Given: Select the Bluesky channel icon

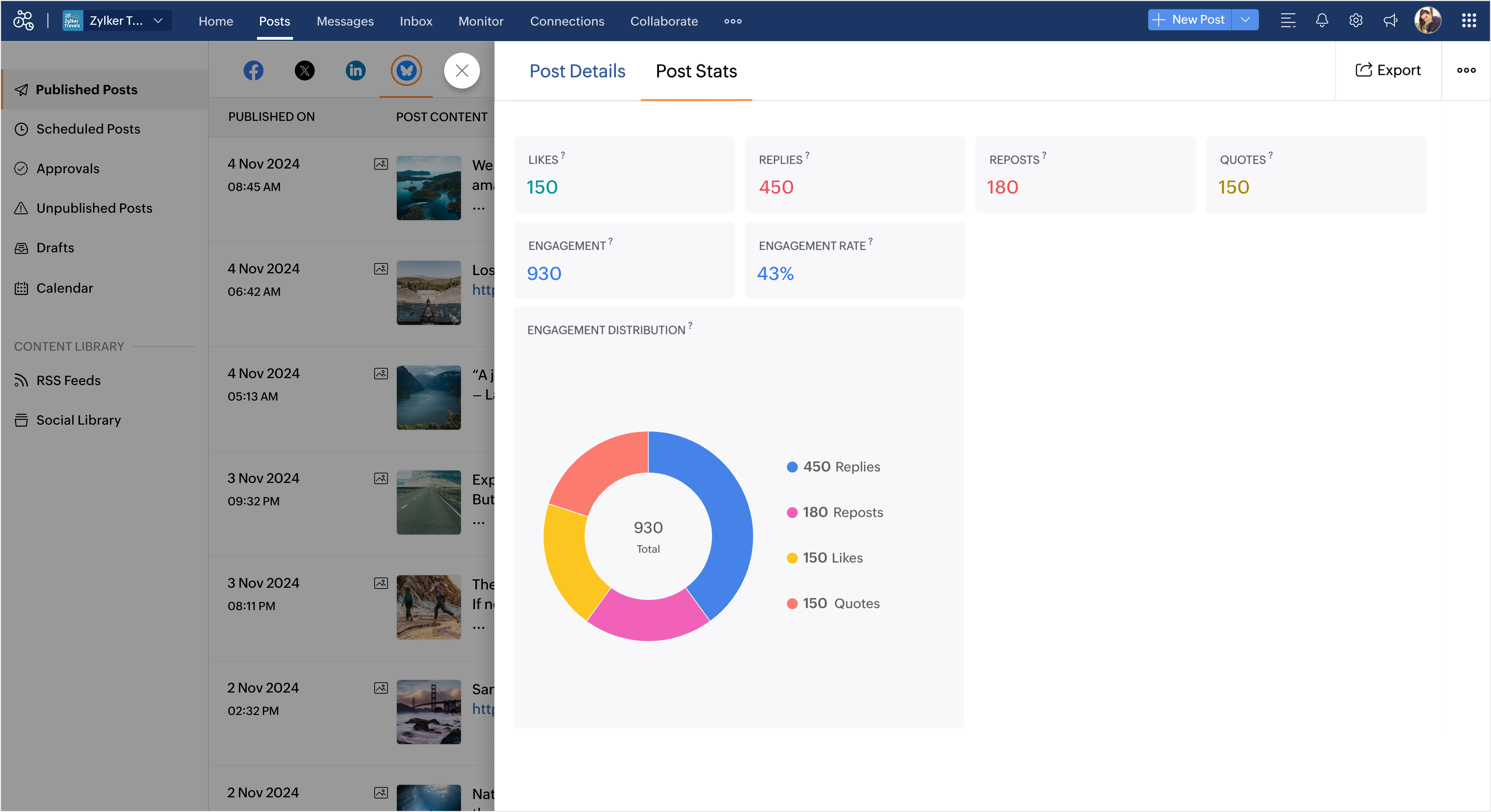Looking at the screenshot, I should pos(406,71).
